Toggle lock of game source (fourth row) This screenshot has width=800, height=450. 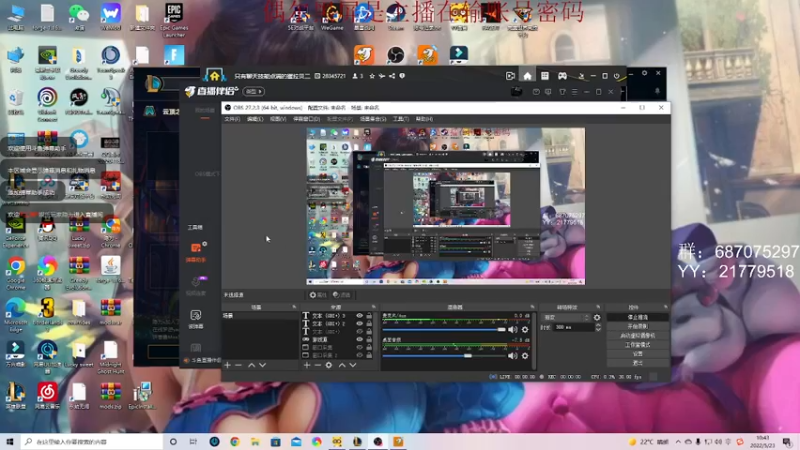click(369, 339)
